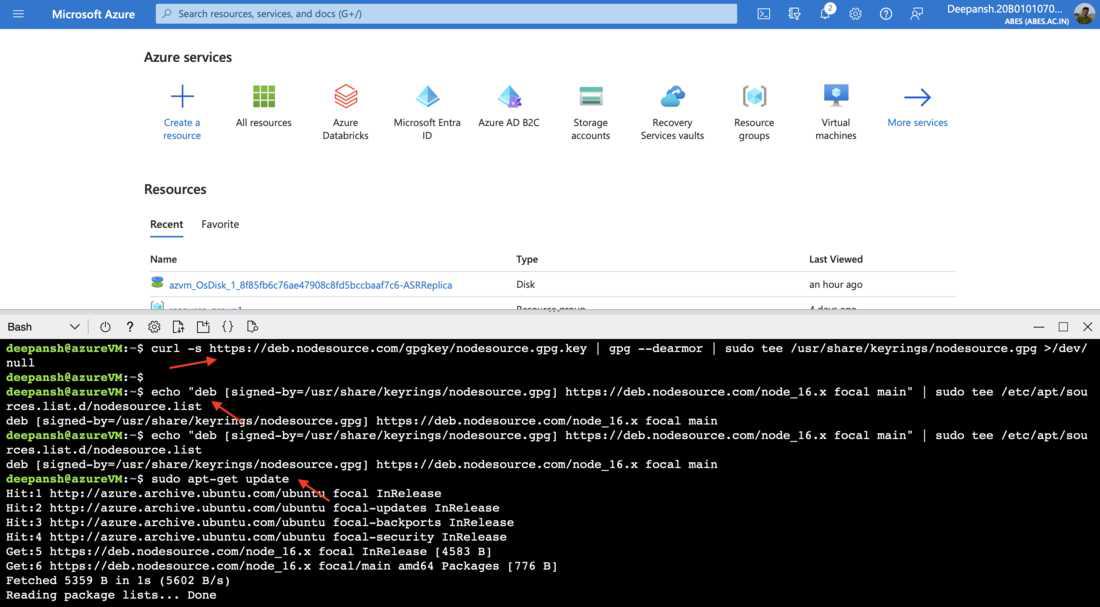Open Storage accounts service
The image size is (1100, 607).
[x=591, y=112]
